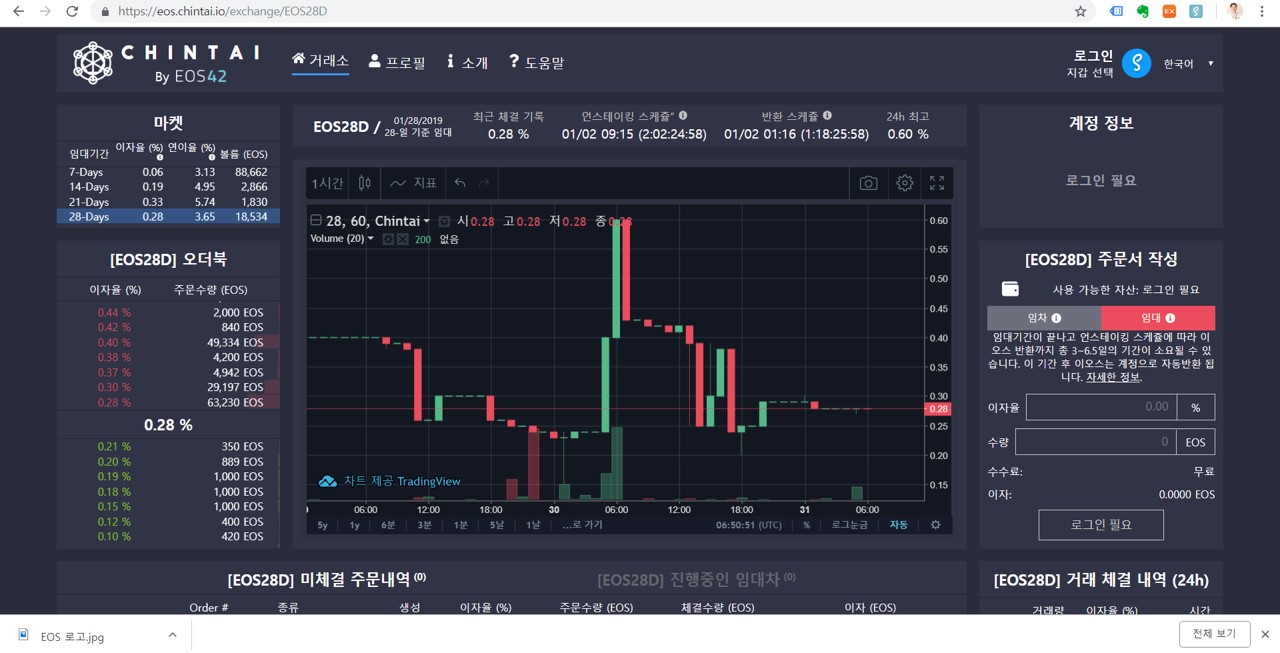1280x653 pixels.
Task: Toggle percent scale on chart
Action: 806,525
